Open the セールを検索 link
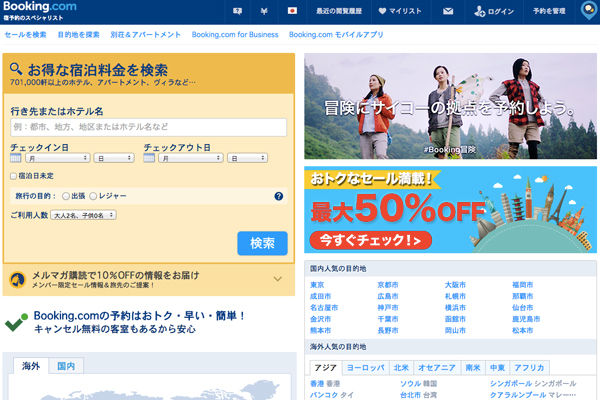The height and width of the screenshot is (400, 600). (26, 34)
